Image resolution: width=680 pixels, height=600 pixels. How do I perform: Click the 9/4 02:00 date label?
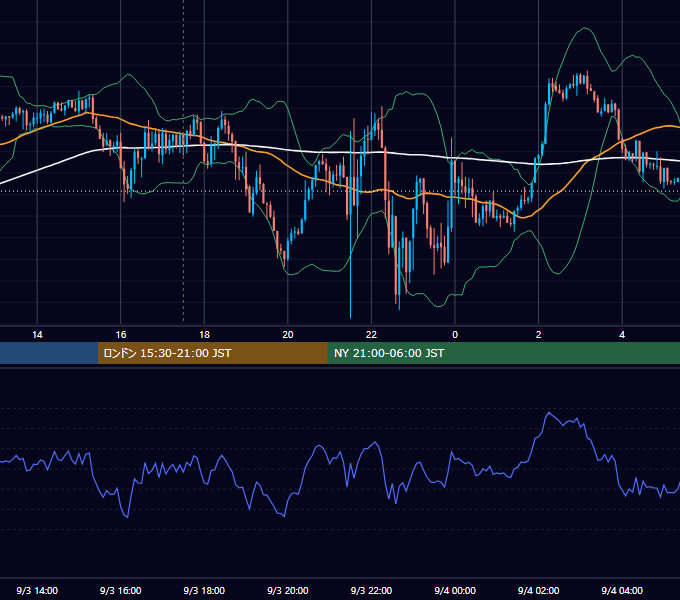(x=539, y=590)
